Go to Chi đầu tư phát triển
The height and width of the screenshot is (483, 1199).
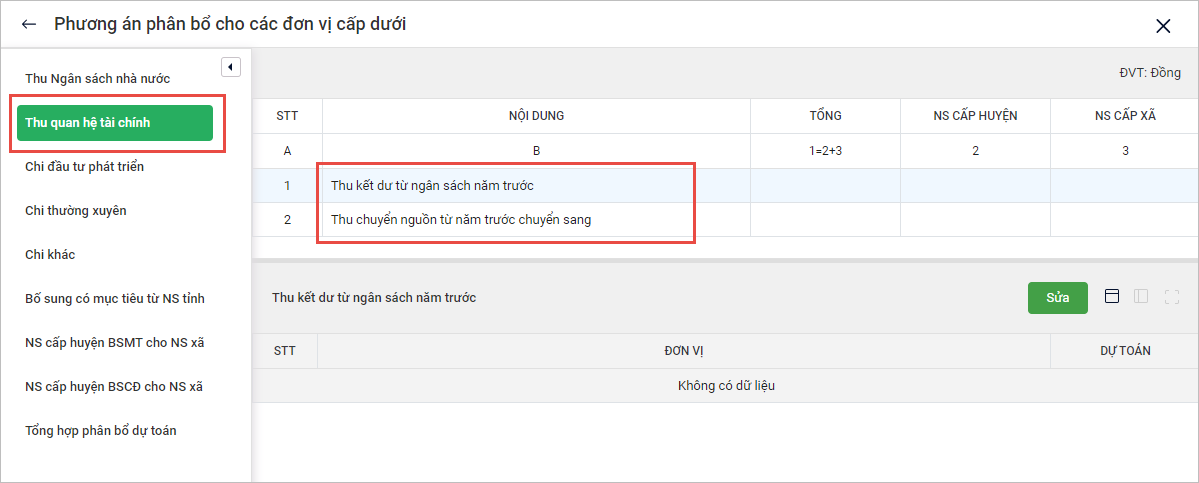[85, 166]
